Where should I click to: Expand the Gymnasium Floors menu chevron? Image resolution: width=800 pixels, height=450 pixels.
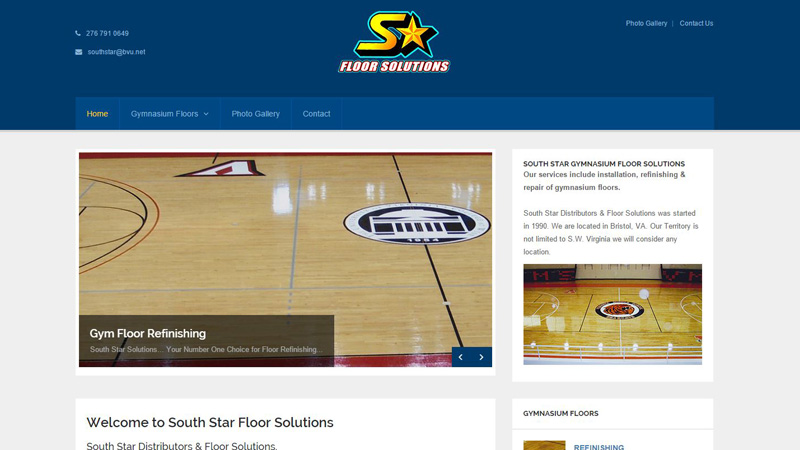[206, 114]
